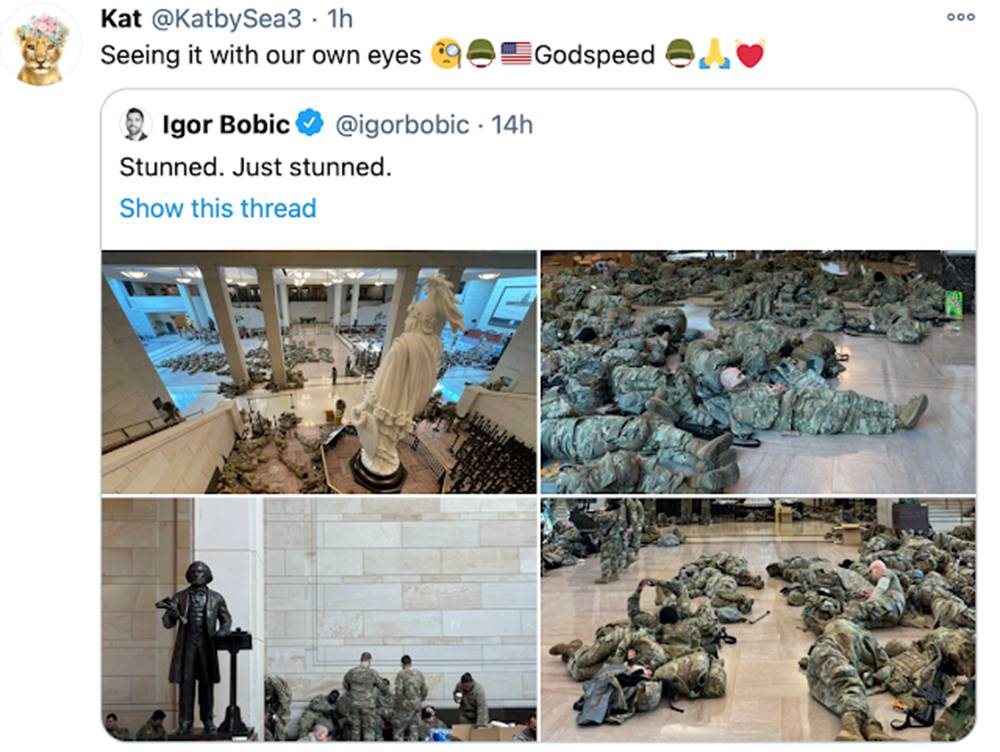This screenshot has width=1000, height=752.
Task: Click Kat's lion profile avatar
Action: 42,46
